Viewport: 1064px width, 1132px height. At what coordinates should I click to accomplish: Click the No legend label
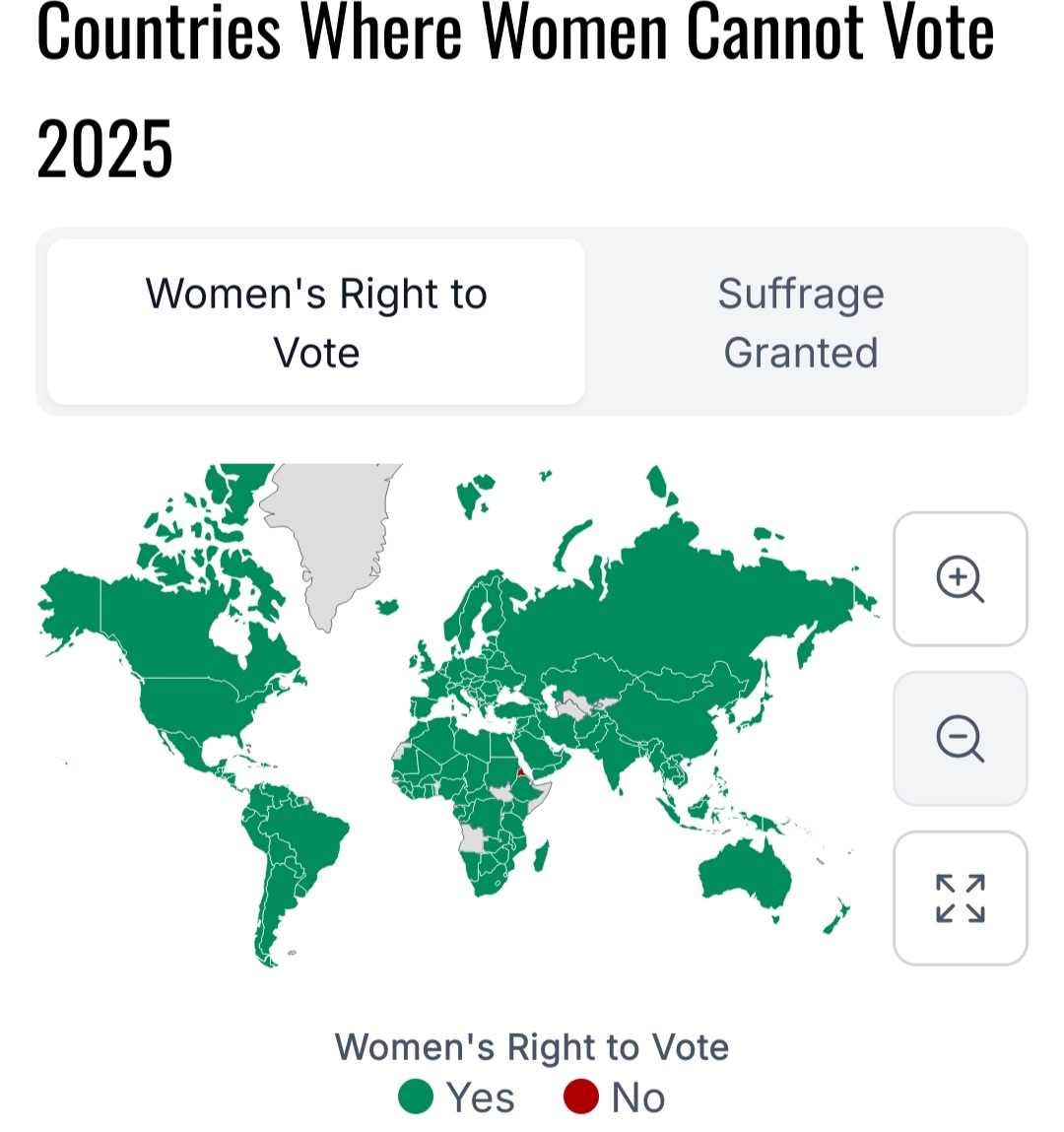[638, 1099]
